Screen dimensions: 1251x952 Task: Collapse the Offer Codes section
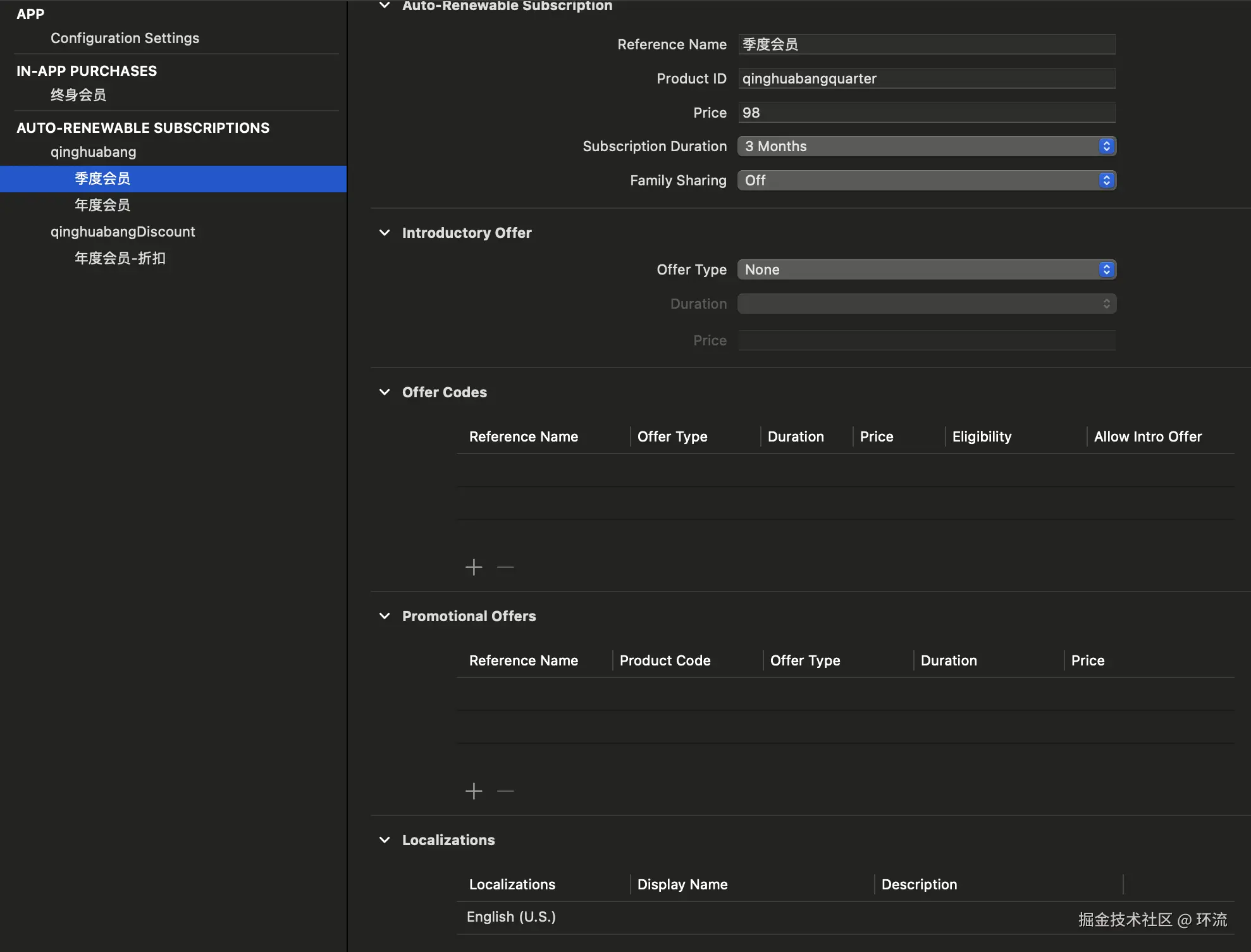tap(385, 392)
